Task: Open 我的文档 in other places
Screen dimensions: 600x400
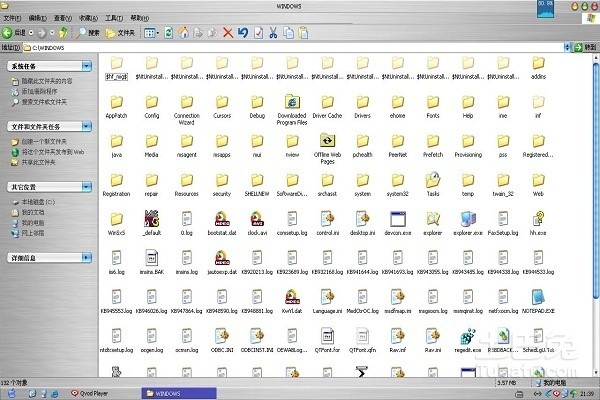Action: [33, 212]
